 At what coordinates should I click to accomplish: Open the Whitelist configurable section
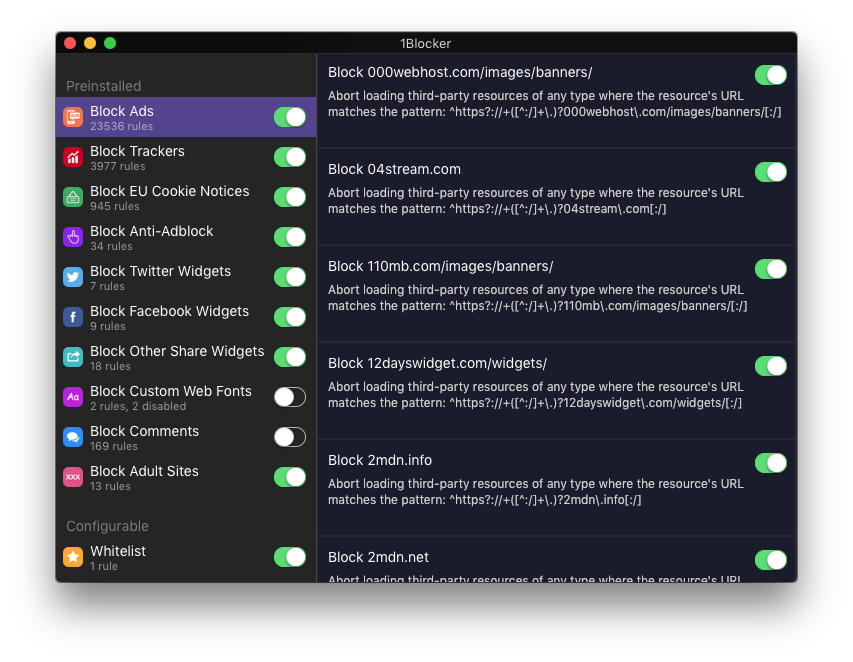tap(186, 557)
